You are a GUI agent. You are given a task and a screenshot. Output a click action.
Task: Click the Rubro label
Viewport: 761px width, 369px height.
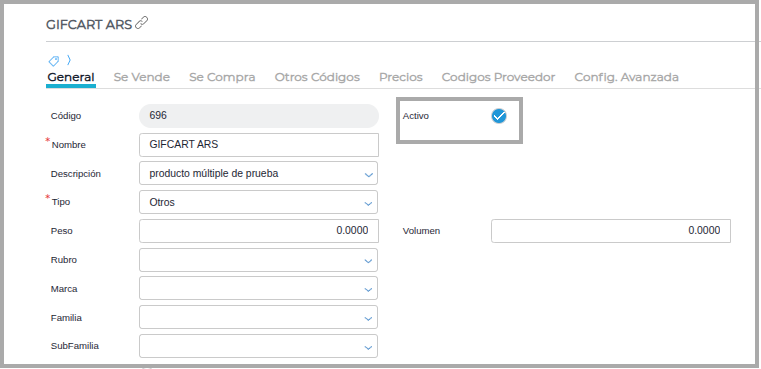coord(64,260)
